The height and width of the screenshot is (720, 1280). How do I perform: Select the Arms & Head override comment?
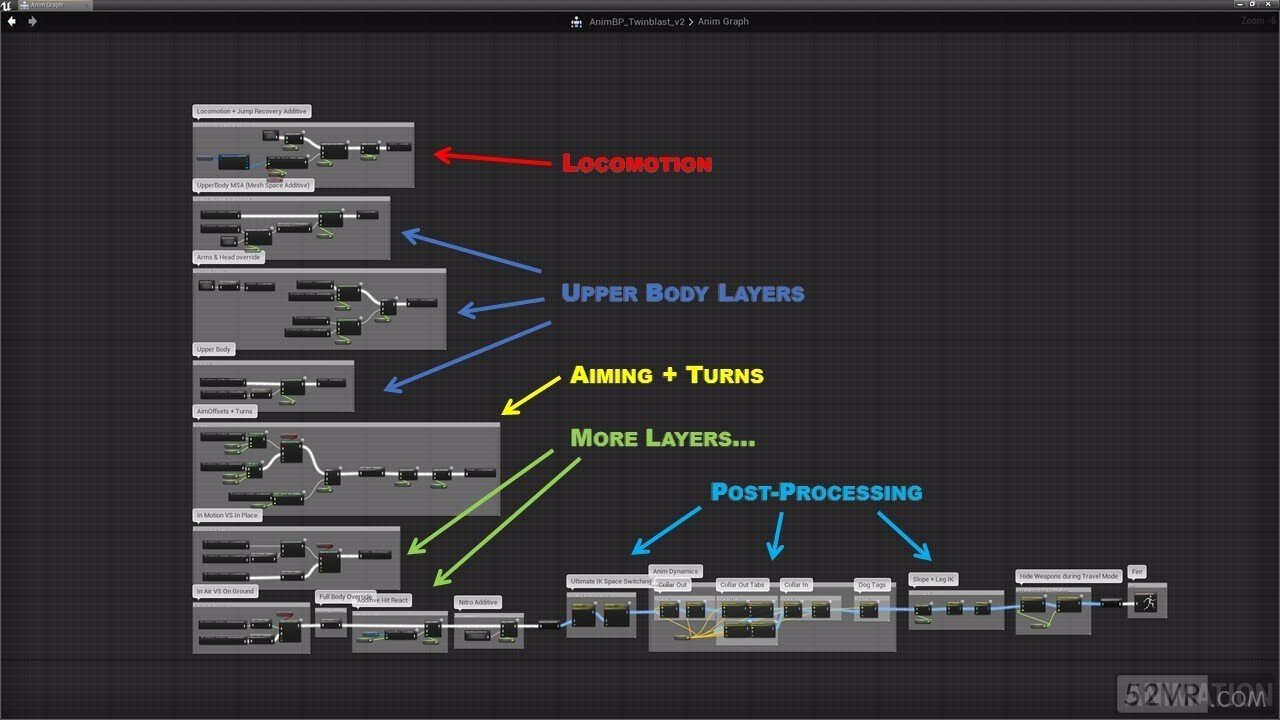pyautogui.click(x=228, y=257)
